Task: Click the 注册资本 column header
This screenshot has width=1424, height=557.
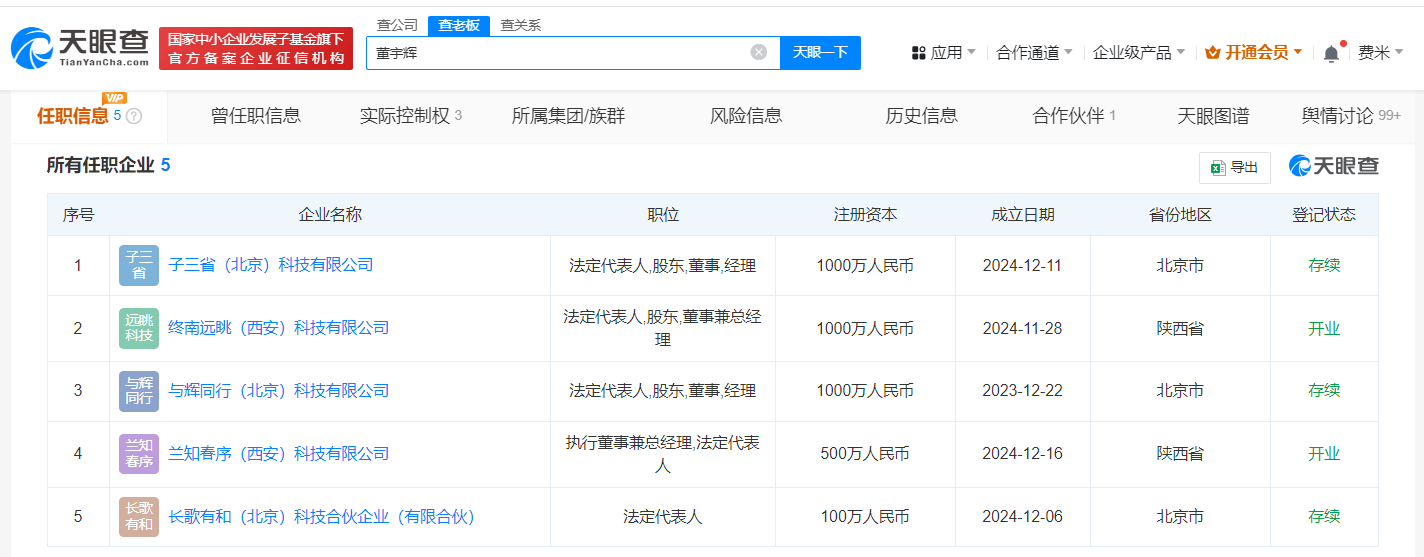Action: pos(865,215)
